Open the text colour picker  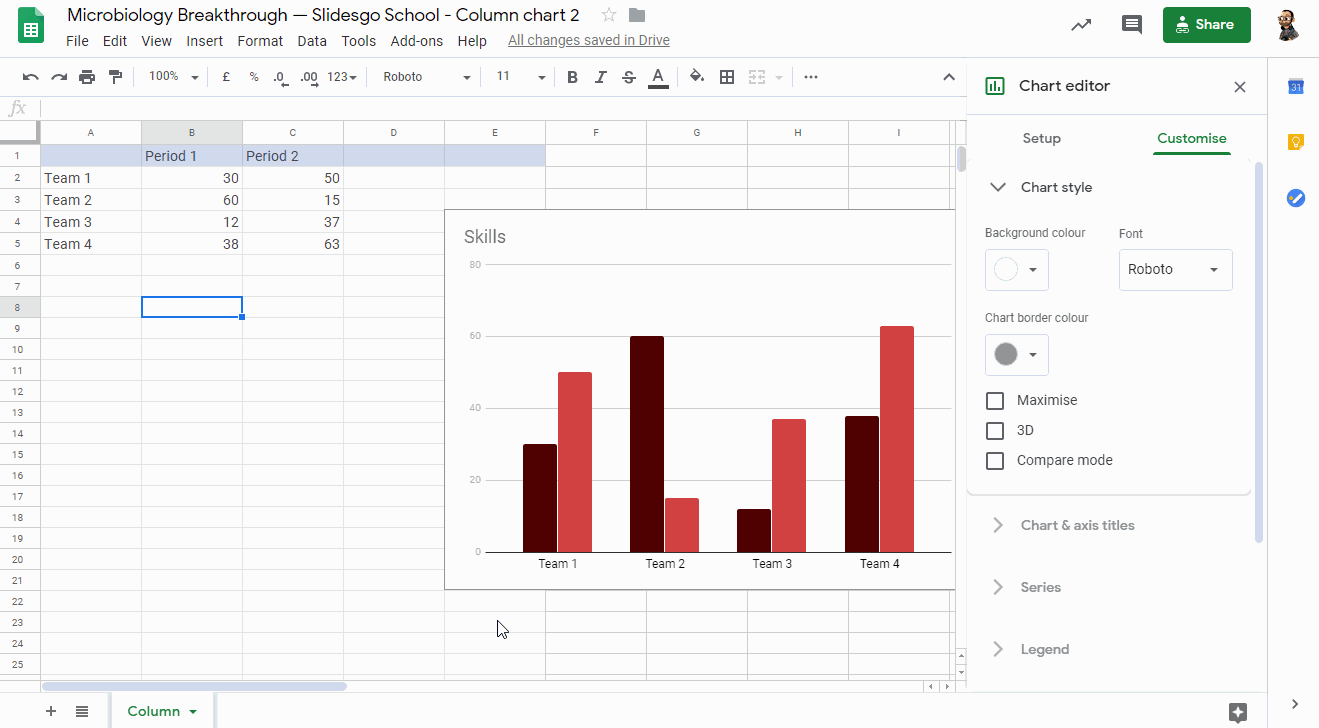coord(658,77)
